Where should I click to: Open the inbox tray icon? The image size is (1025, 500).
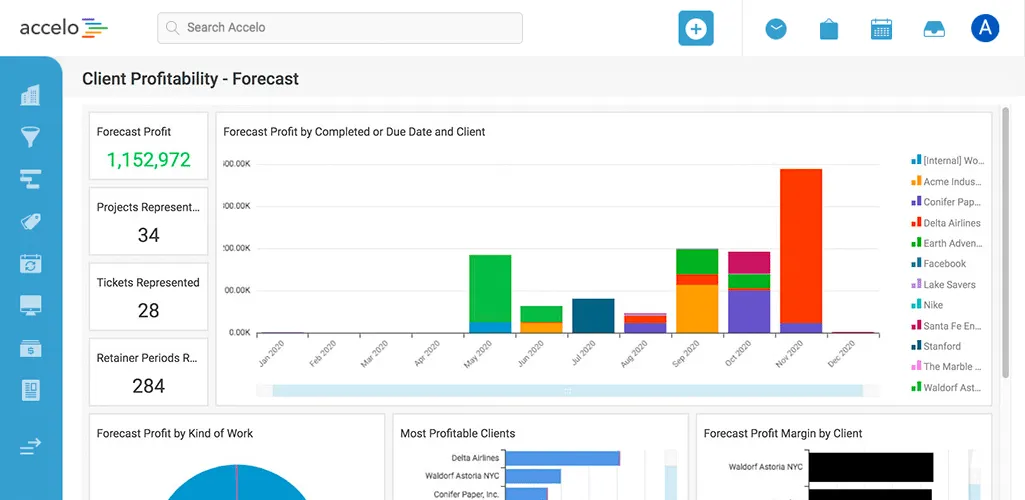[934, 29]
